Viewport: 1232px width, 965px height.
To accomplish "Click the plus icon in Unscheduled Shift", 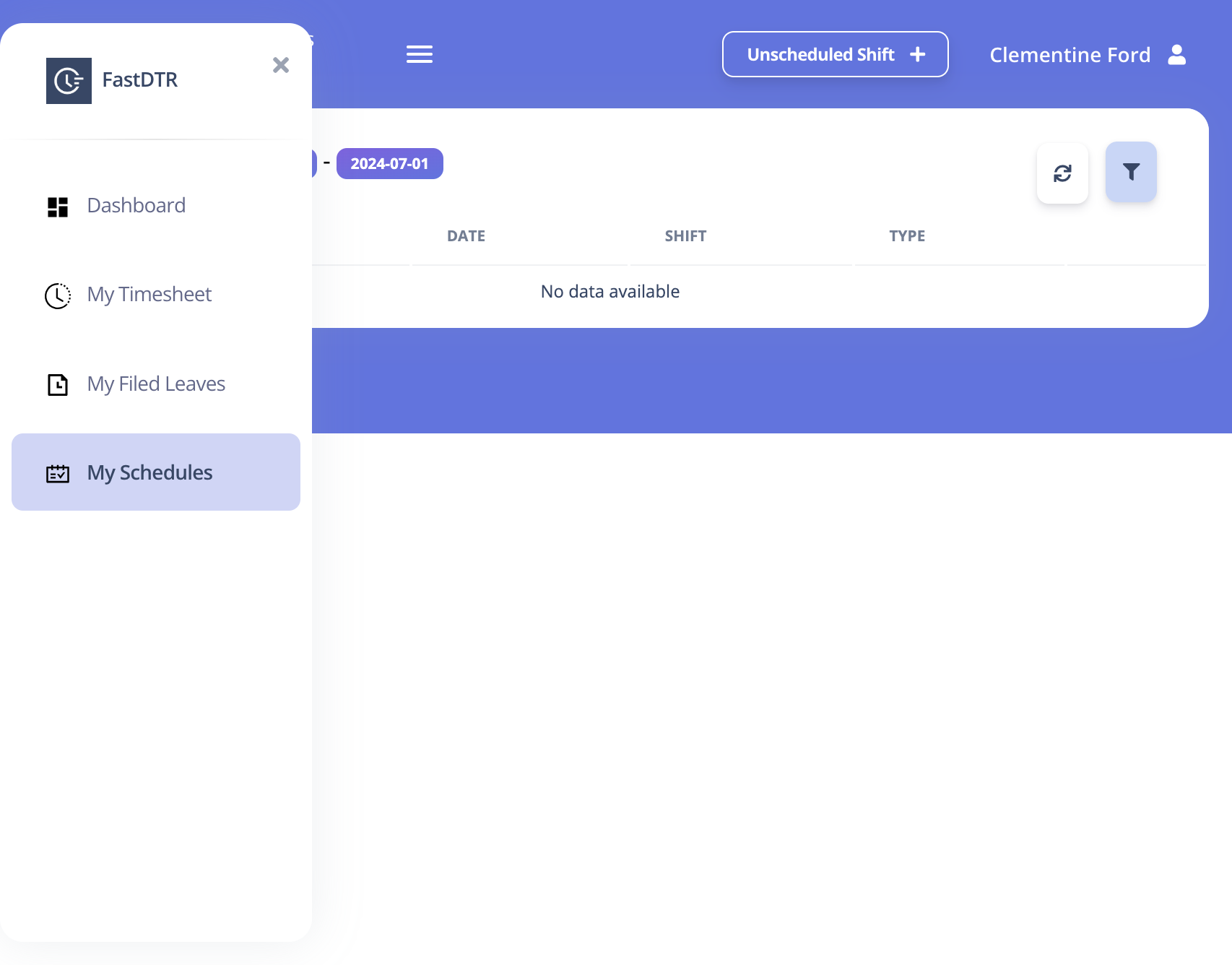I will (917, 54).
